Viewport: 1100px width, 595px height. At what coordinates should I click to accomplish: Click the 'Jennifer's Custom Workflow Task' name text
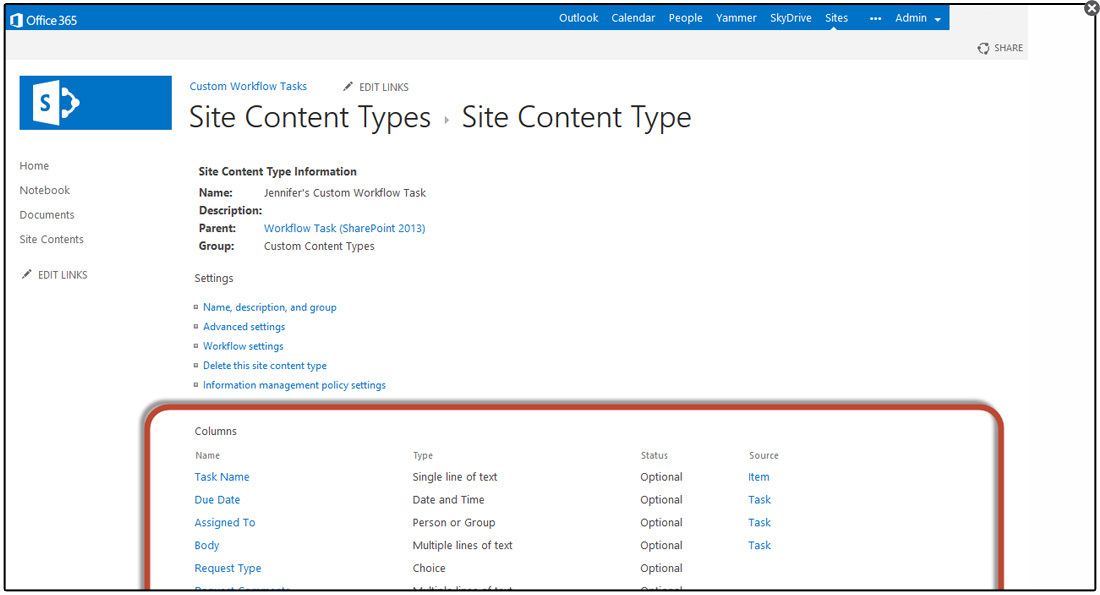[344, 193]
